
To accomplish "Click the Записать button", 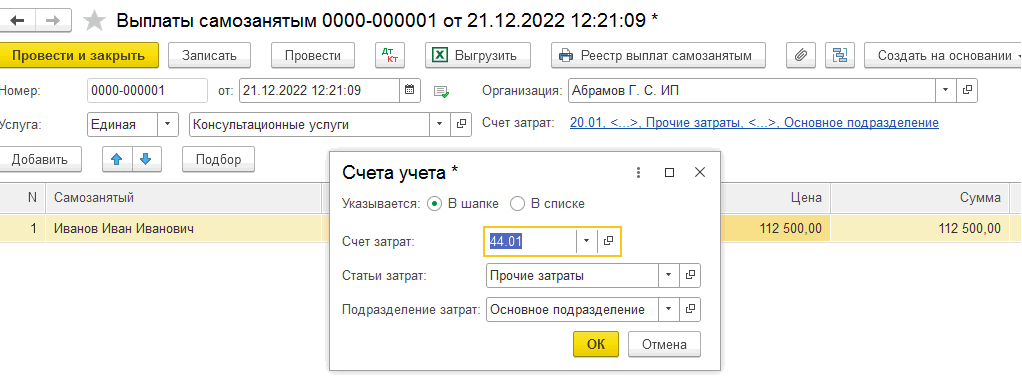I will point(209,55).
